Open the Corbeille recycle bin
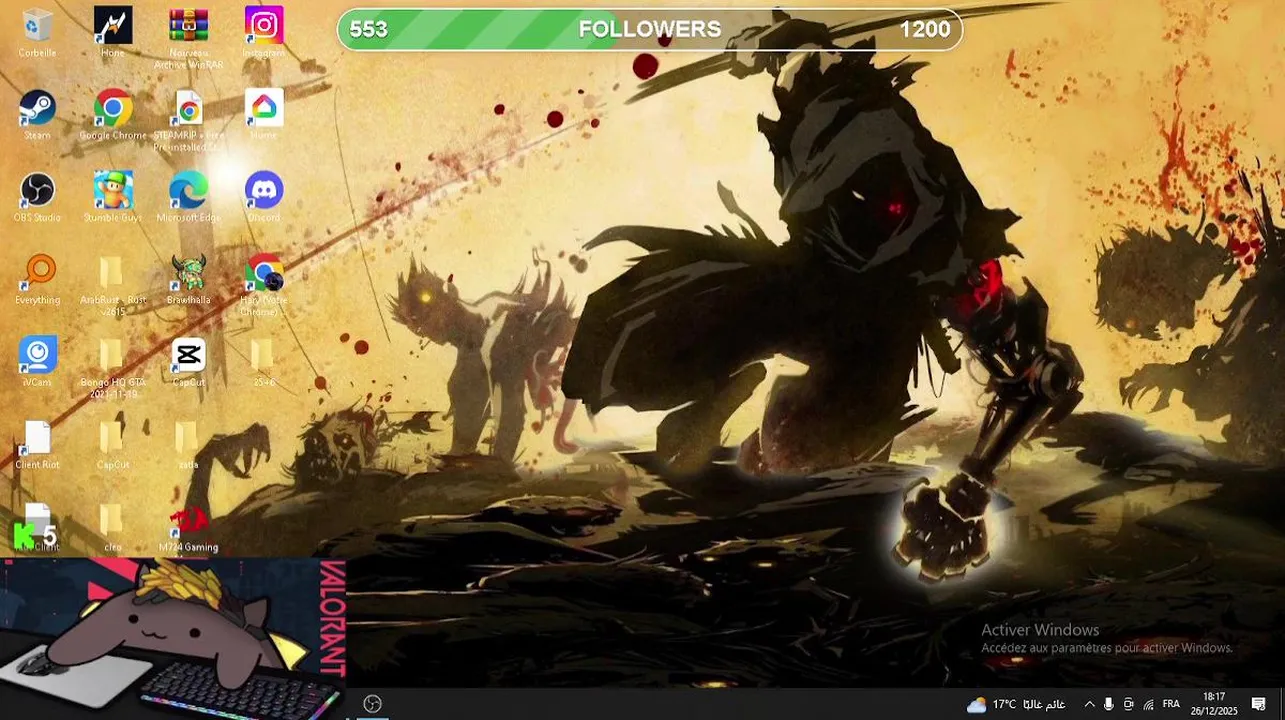The image size is (1285, 720). [x=37, y=32]
